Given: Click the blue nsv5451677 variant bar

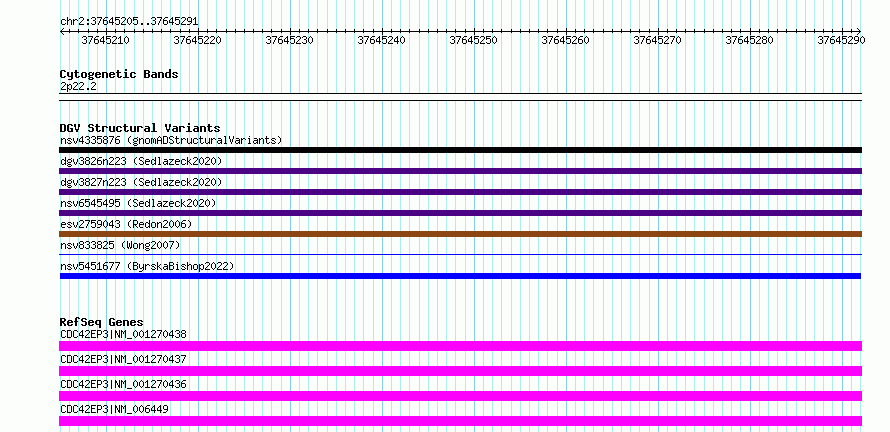Looking at the screenshot, I should tap(460, 276).
